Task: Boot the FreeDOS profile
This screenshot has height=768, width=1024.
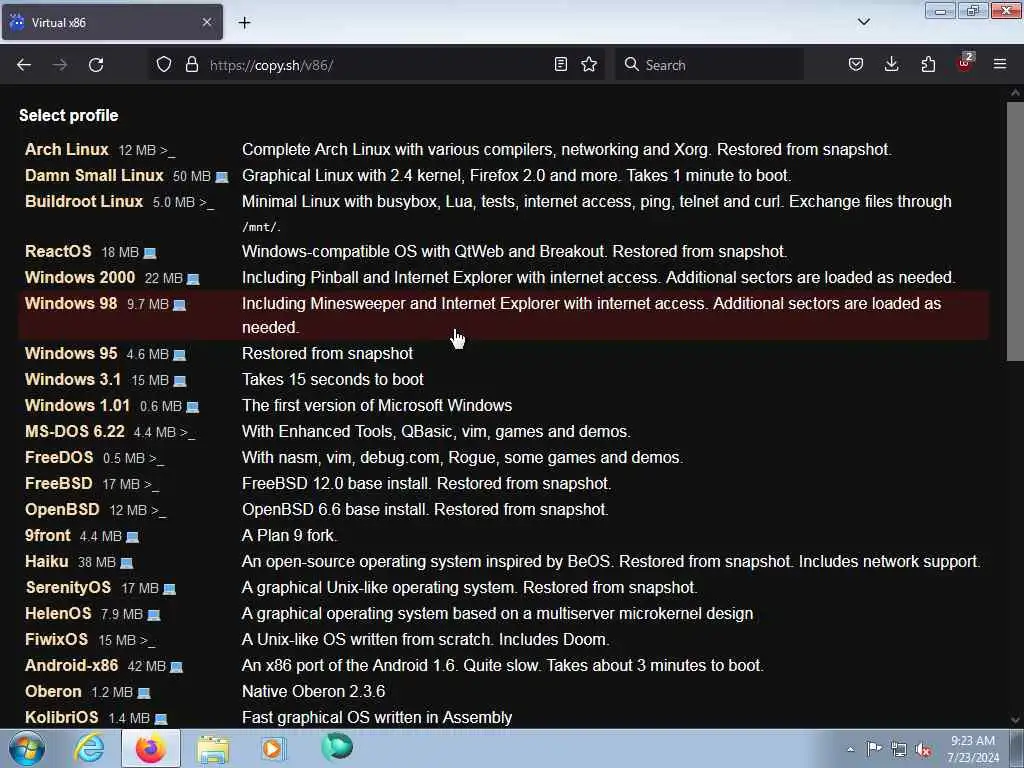Action: pos(59,458)
